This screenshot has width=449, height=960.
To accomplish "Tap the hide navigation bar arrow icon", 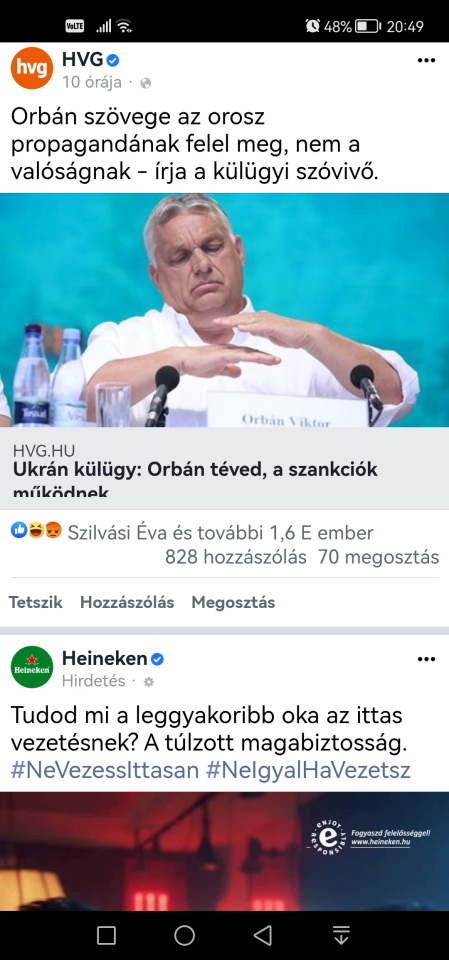I will point(341,935).
